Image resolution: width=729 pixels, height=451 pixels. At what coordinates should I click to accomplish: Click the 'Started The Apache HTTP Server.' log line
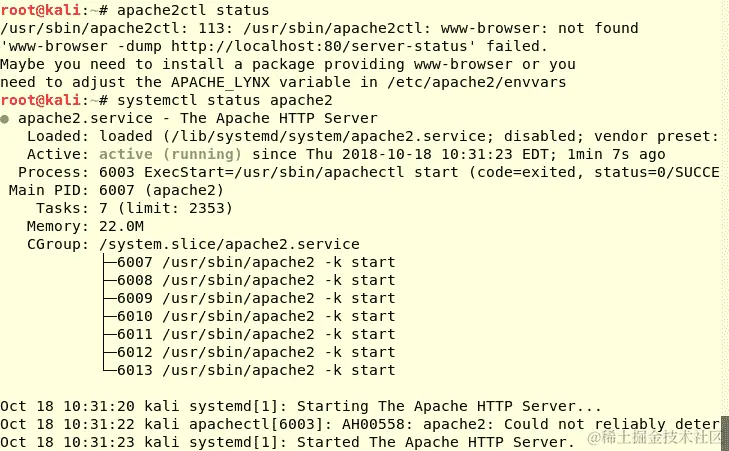pyautogui.click(x=287, y=443)
